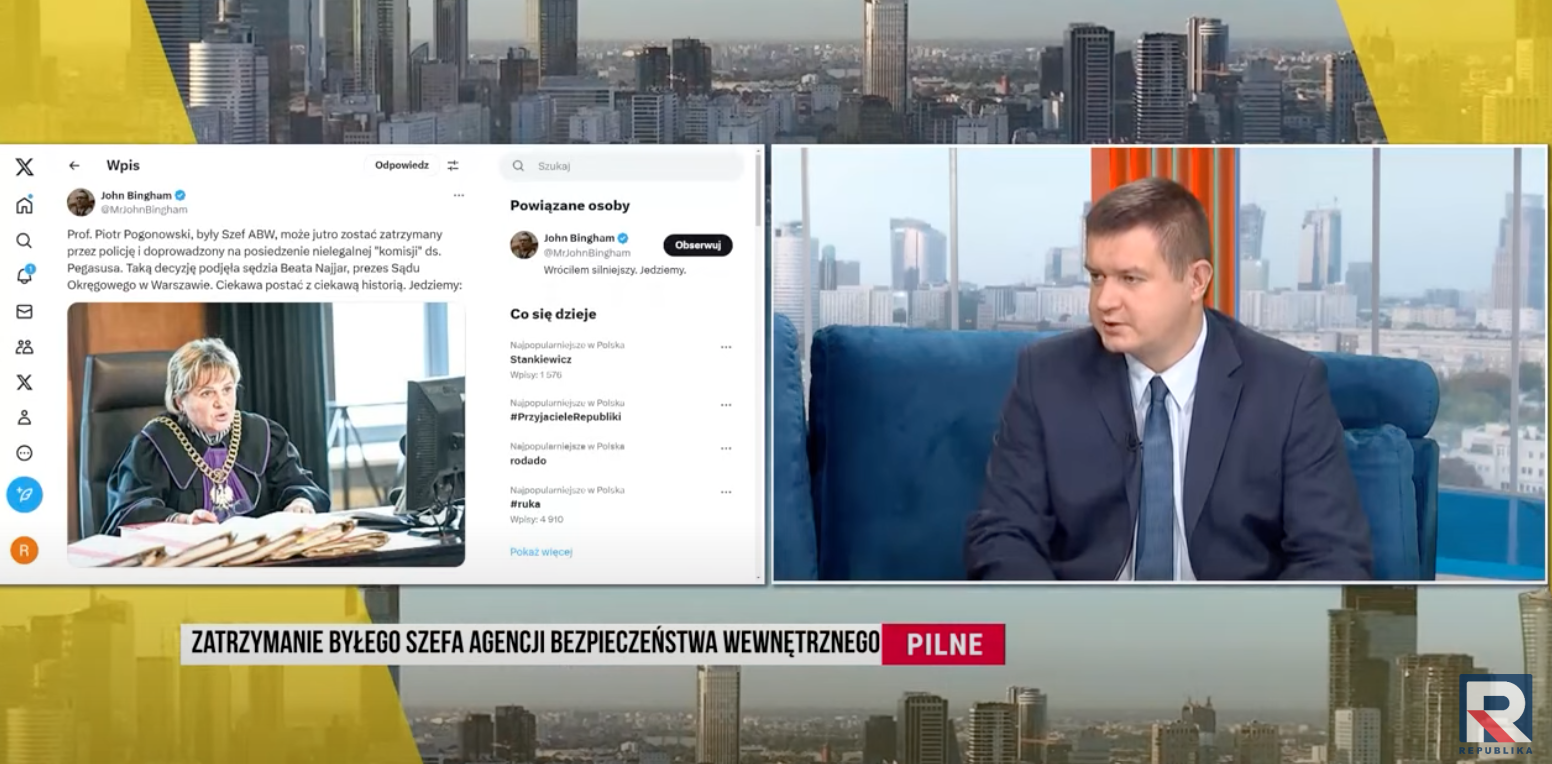Click the 'Wpisy: 1 576' count
Viewport: 1552px width, 764px height.
tap(536, 375)
